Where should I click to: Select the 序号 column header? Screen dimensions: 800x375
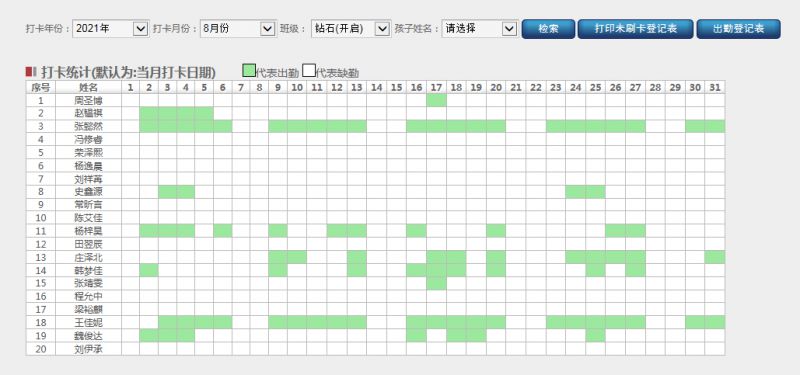tap(41, 87)
